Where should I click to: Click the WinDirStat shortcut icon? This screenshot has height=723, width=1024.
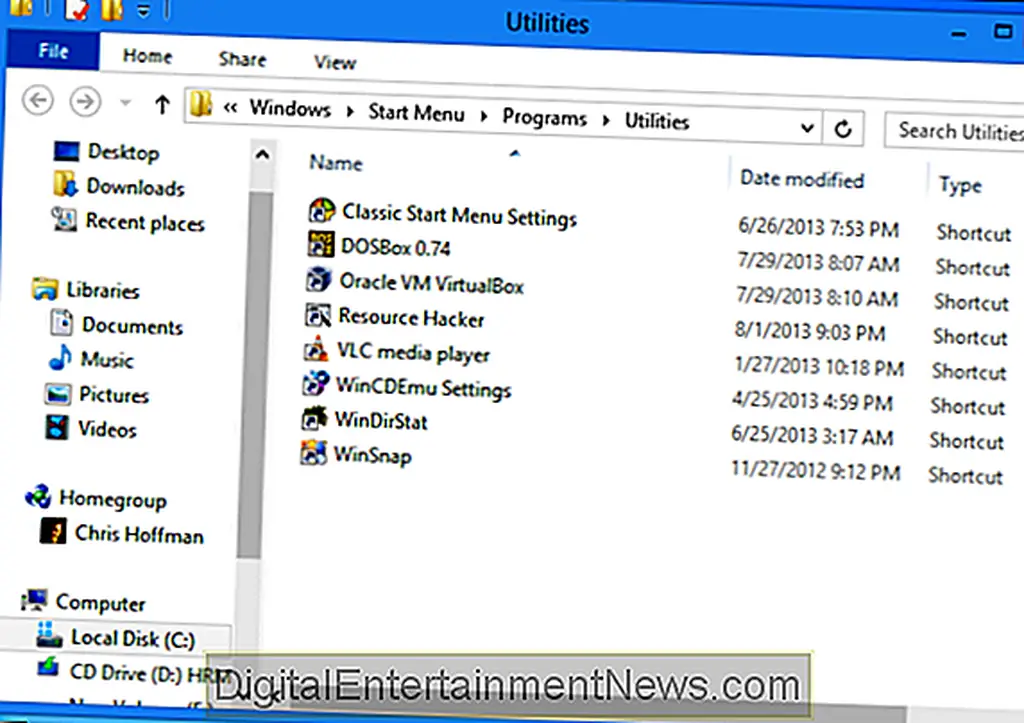[x=314, y=419]
